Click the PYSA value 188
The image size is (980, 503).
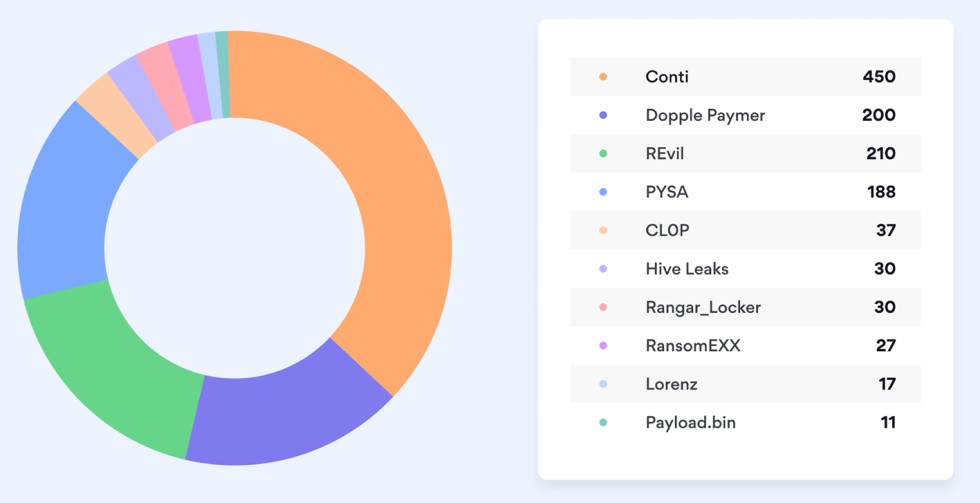pyautogui.click(x=881, y=192)
